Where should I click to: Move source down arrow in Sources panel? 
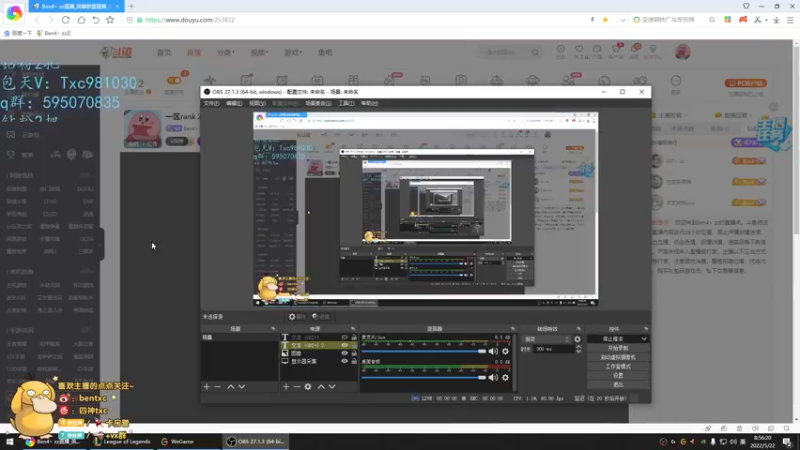click(332, 387)
